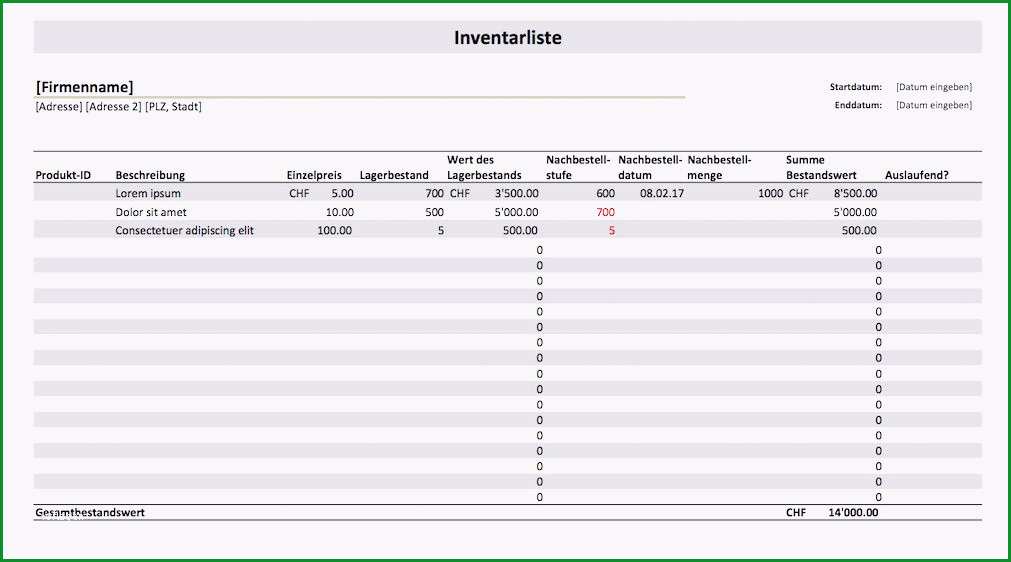The image size is (1011, 562).
Task: Select stock value 3'500.00 cell
Action: (x=516, y=193)
